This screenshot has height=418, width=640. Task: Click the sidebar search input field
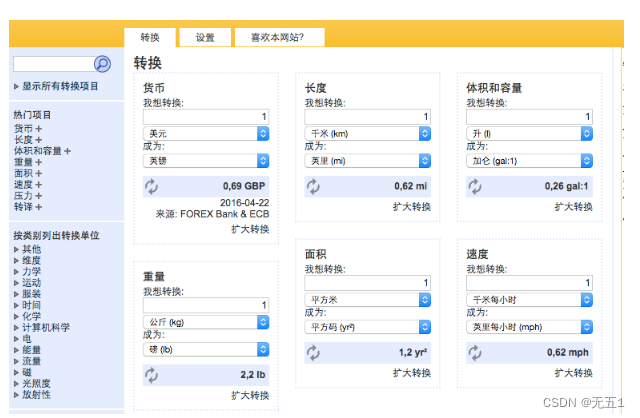click(54, 64)
